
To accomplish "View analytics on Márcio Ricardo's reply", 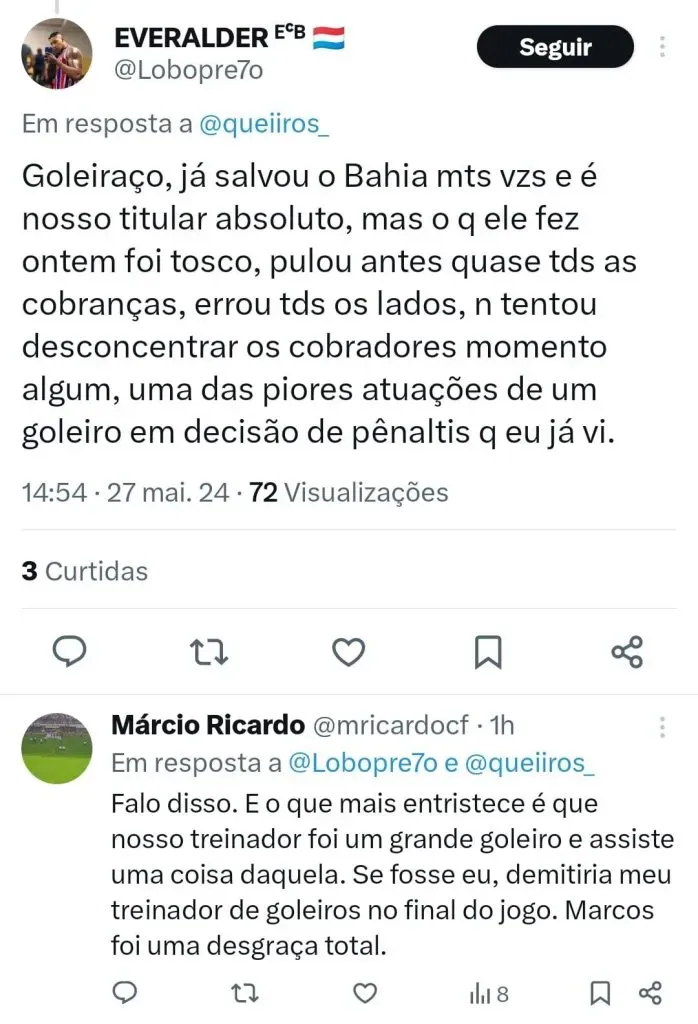I will pyautogui.click(x=489, y=993).
